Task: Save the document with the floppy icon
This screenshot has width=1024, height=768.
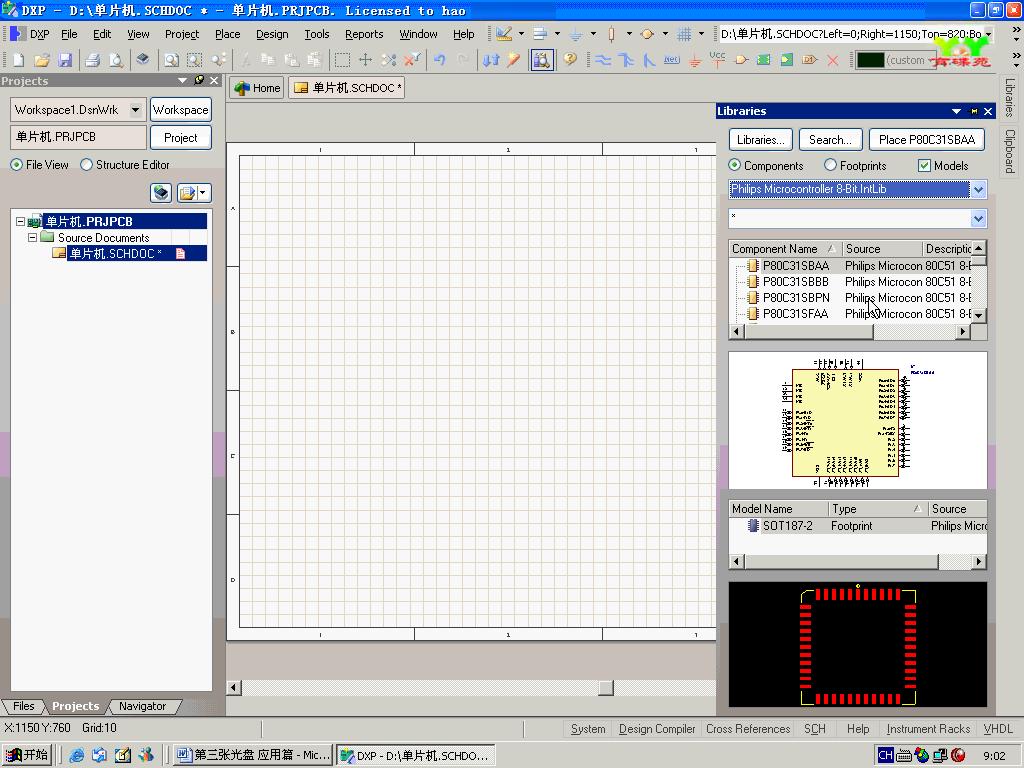Action: 65,60
